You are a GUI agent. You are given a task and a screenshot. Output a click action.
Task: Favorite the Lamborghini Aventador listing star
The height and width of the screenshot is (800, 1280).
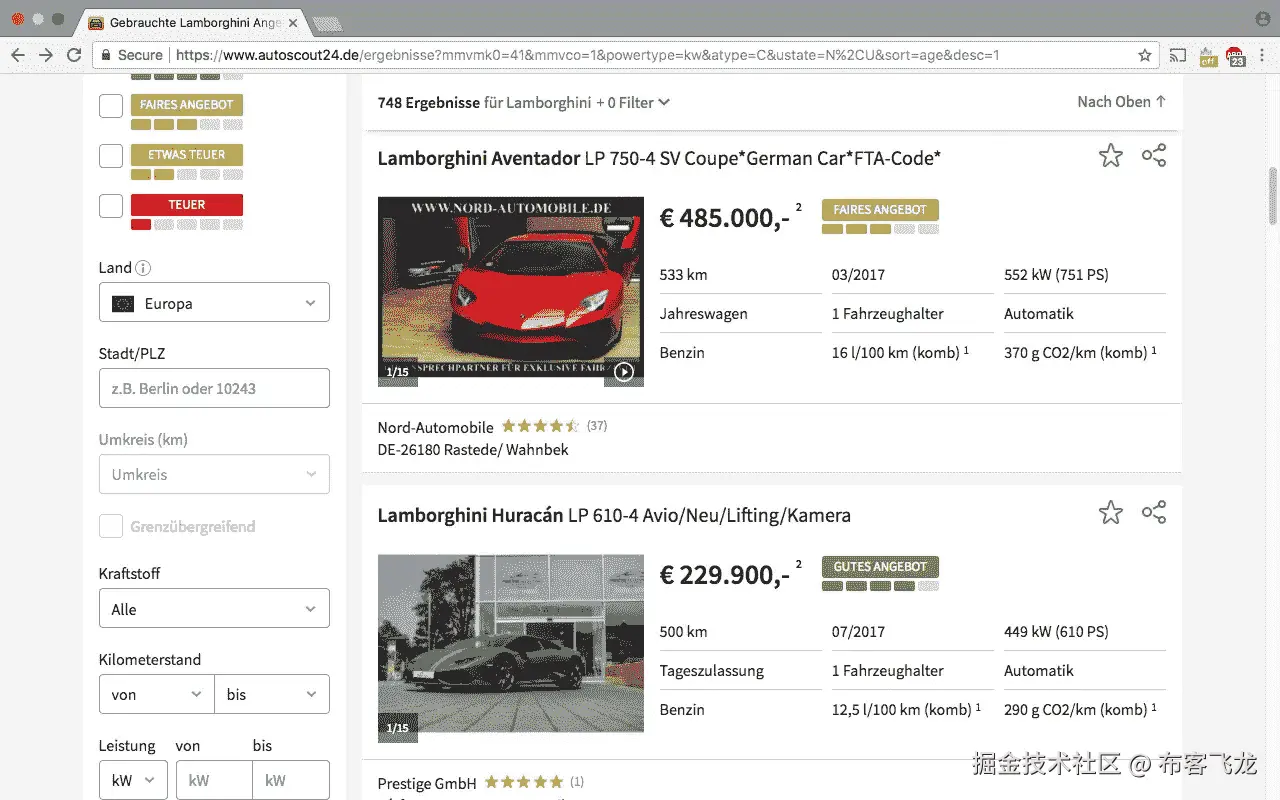click(x=1110, y=156)
